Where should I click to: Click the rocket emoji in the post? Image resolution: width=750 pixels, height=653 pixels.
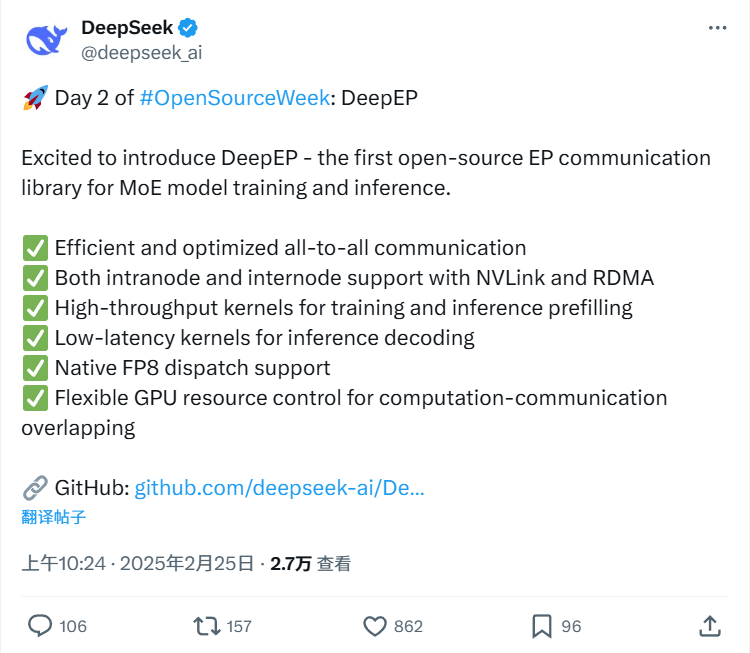coord(34,98)
